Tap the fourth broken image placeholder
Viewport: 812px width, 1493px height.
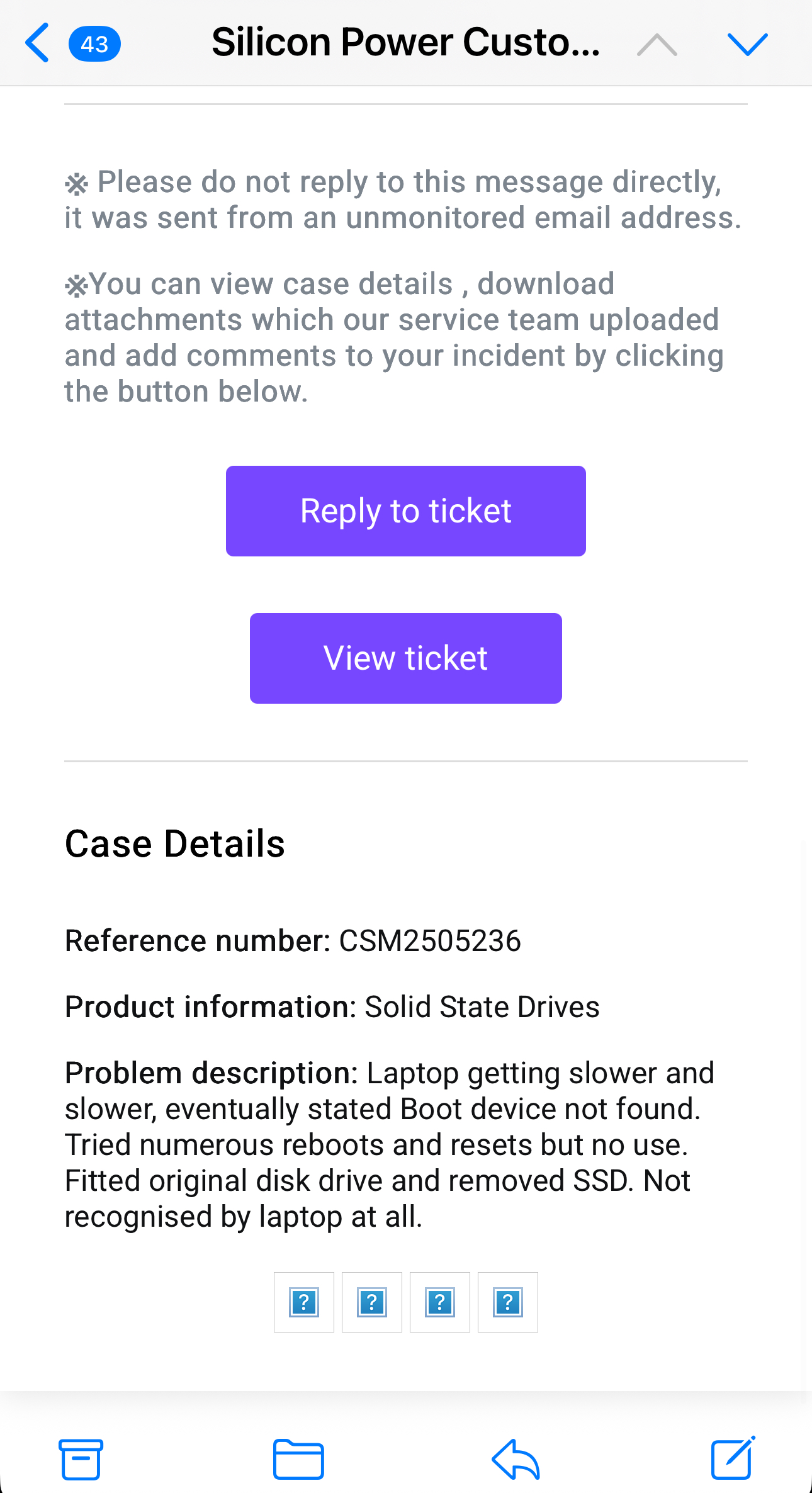(x=508, y=1302)
